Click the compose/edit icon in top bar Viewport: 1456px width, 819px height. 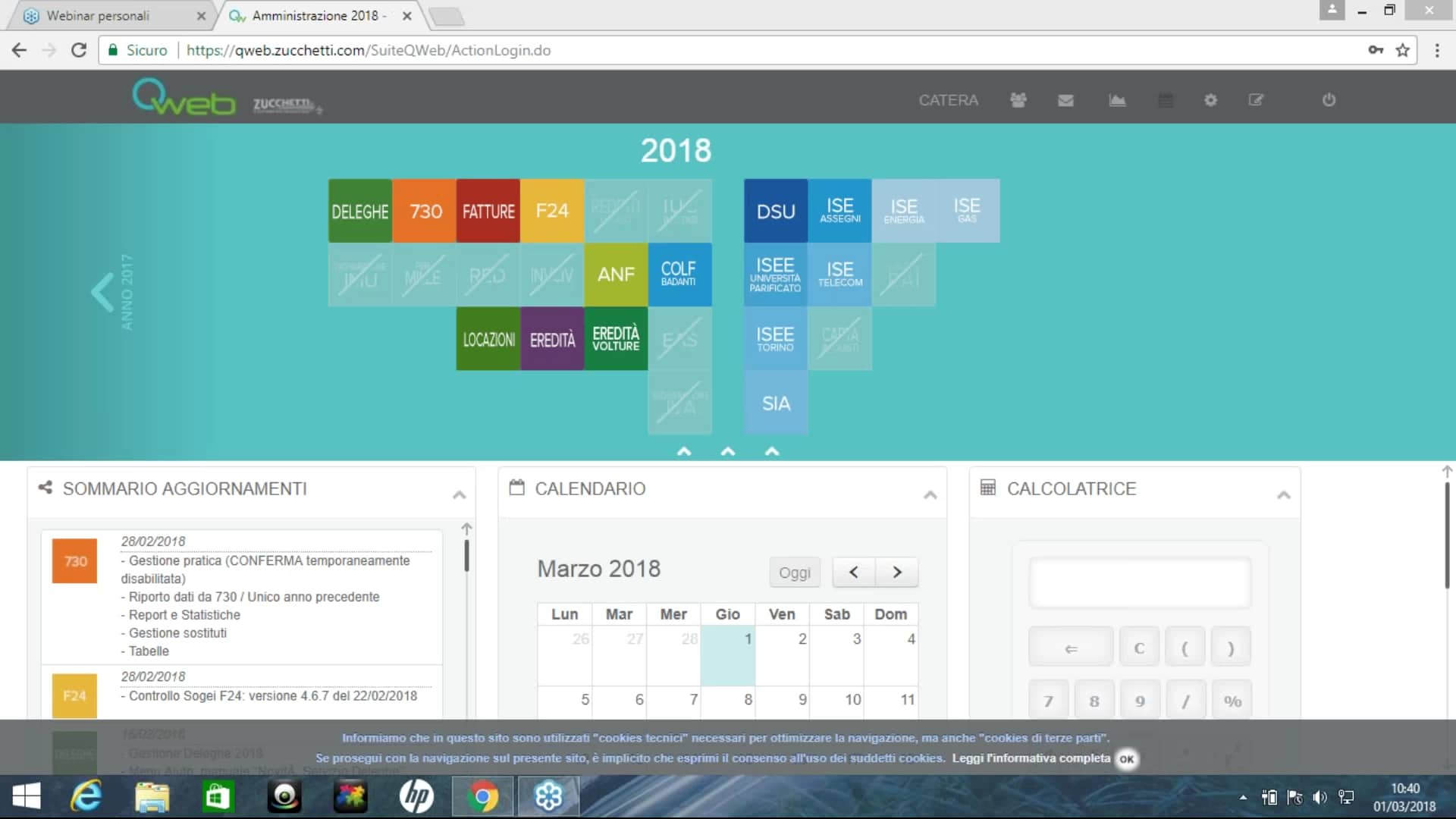click(1256, 99)
